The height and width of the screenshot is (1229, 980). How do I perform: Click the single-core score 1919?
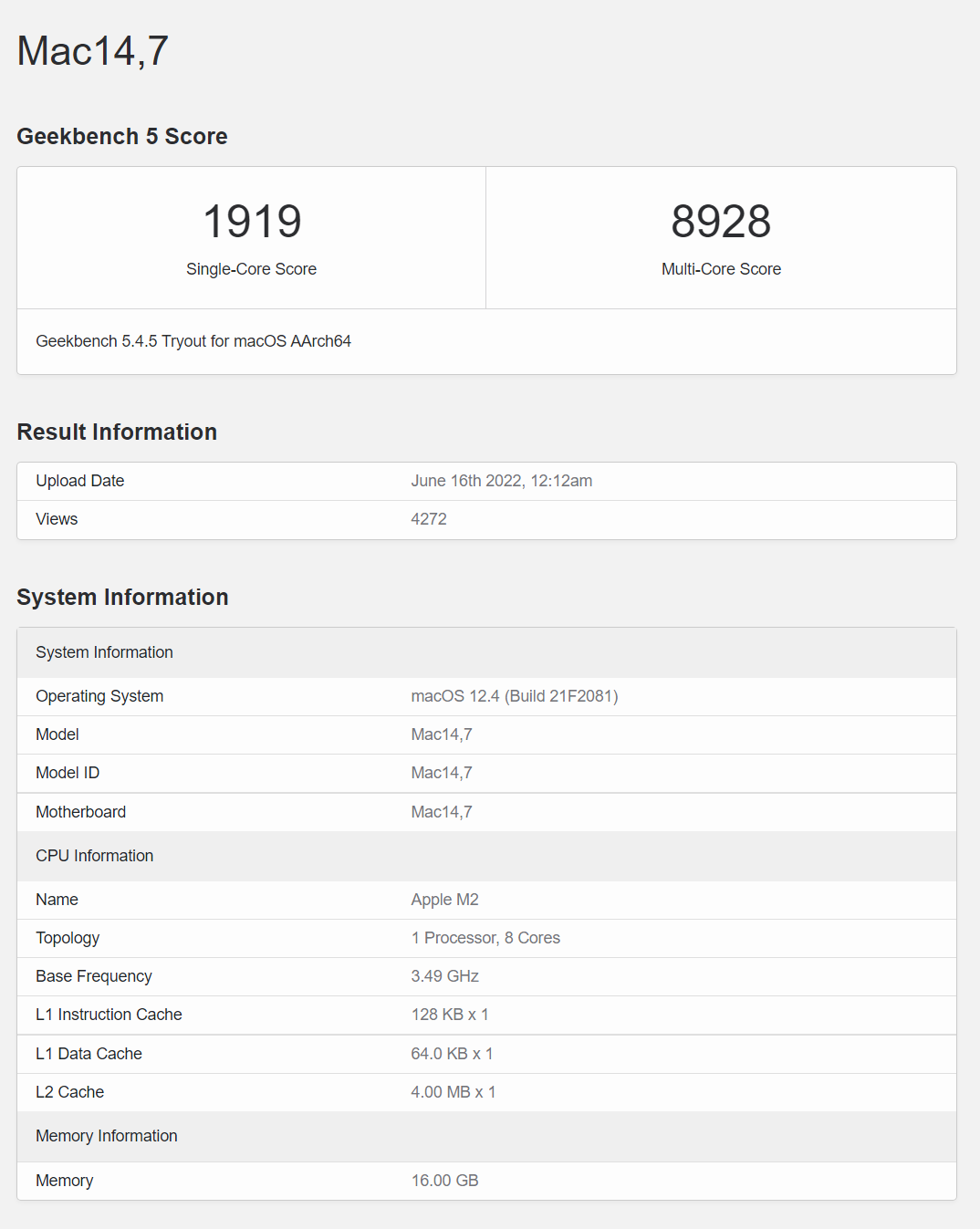(252, 222)
